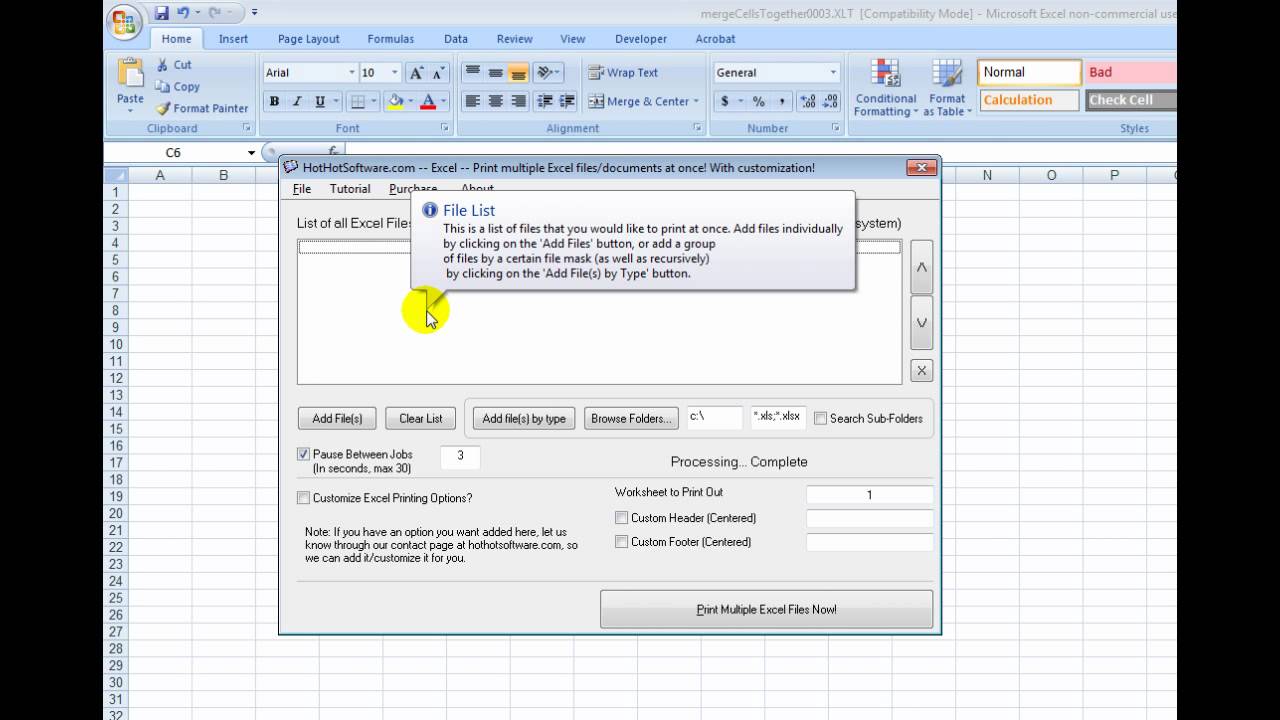Click the Center text alignment icon
This screenshot has width=1280, height=720.
coord(495,101)
